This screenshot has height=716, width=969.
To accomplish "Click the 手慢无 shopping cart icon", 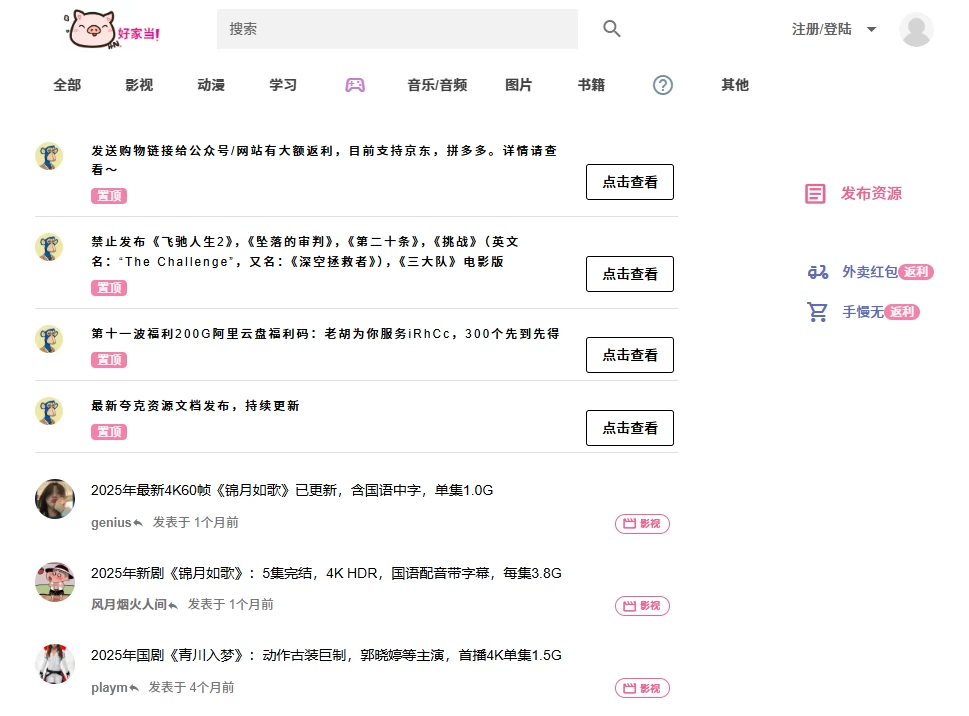I will tap(818, 312).
